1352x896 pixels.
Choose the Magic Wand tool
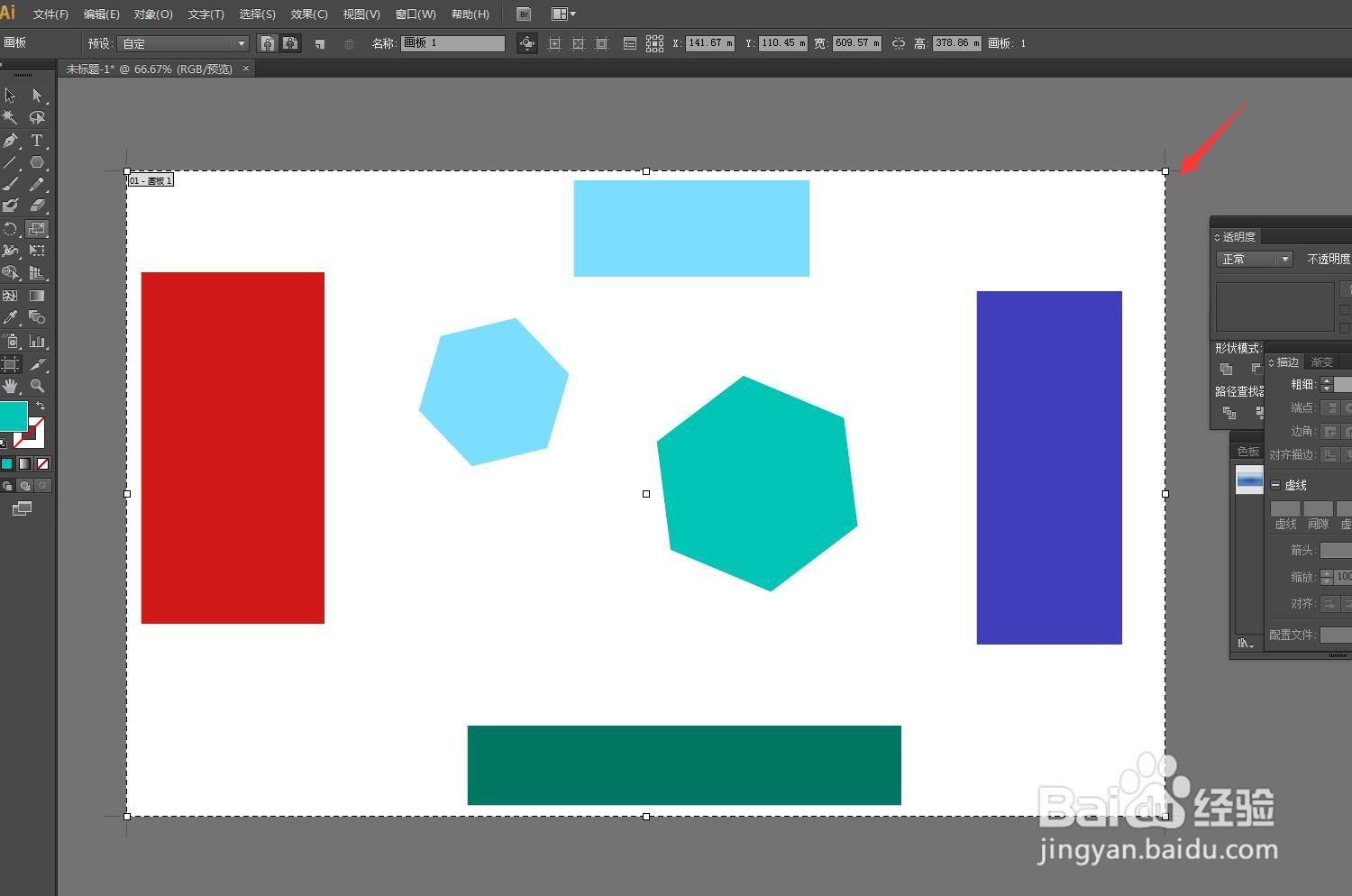point(11,117)
